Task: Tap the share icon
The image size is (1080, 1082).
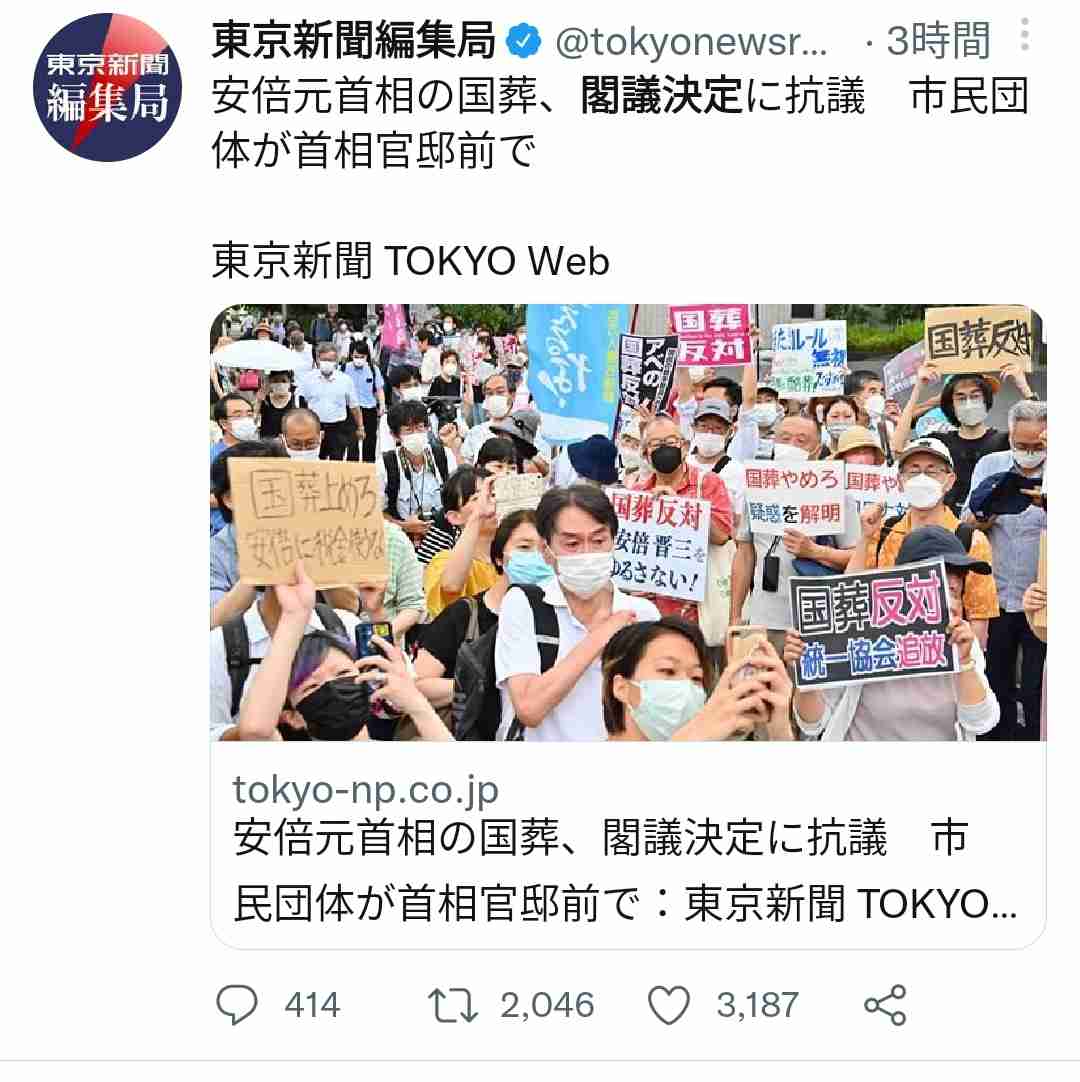Action: coord(885,1005)
